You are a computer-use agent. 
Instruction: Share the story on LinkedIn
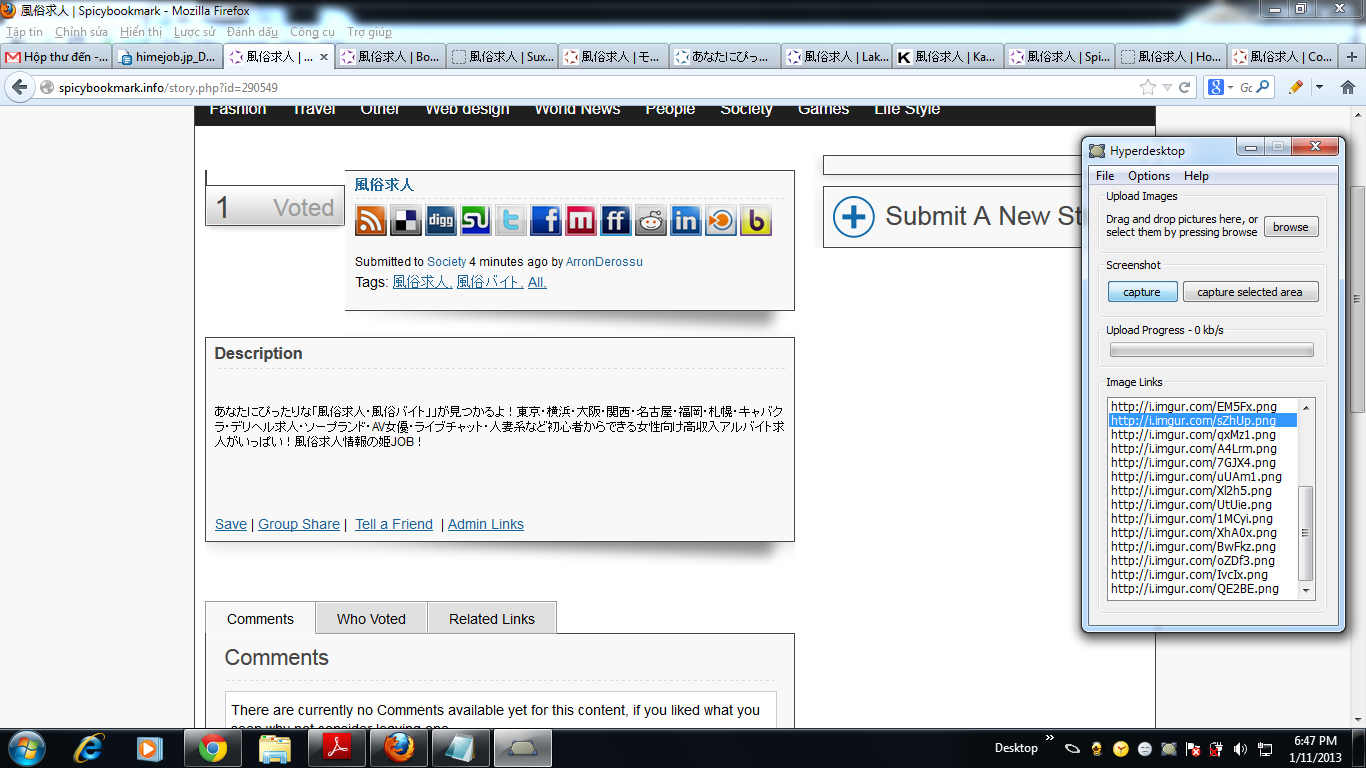click(686, 220)
